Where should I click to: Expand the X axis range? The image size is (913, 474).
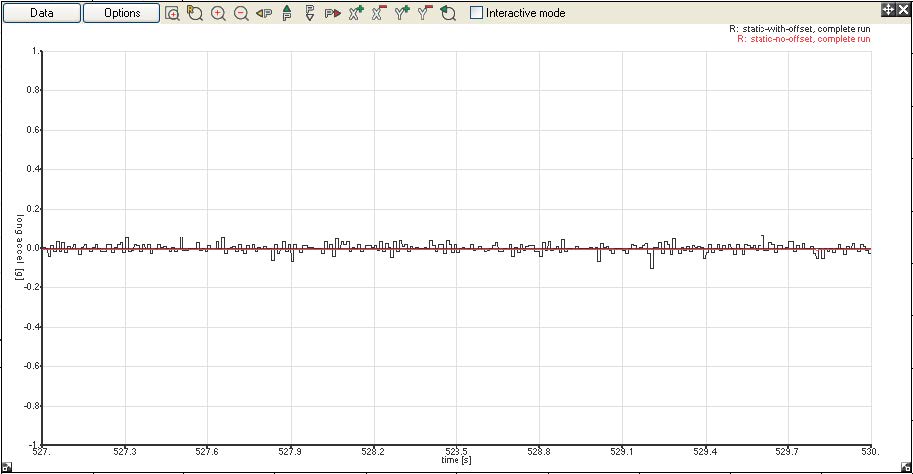(356, 13)
